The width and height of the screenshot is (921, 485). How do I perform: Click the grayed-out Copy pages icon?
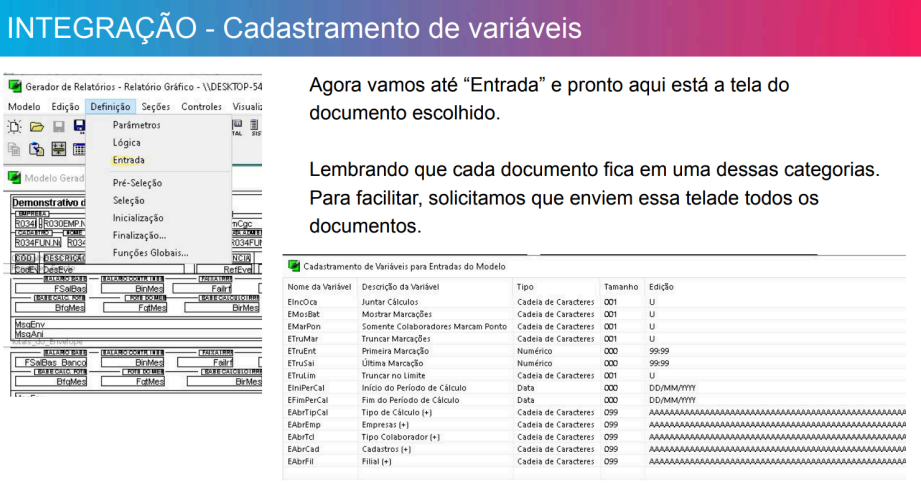click(15, 149)
